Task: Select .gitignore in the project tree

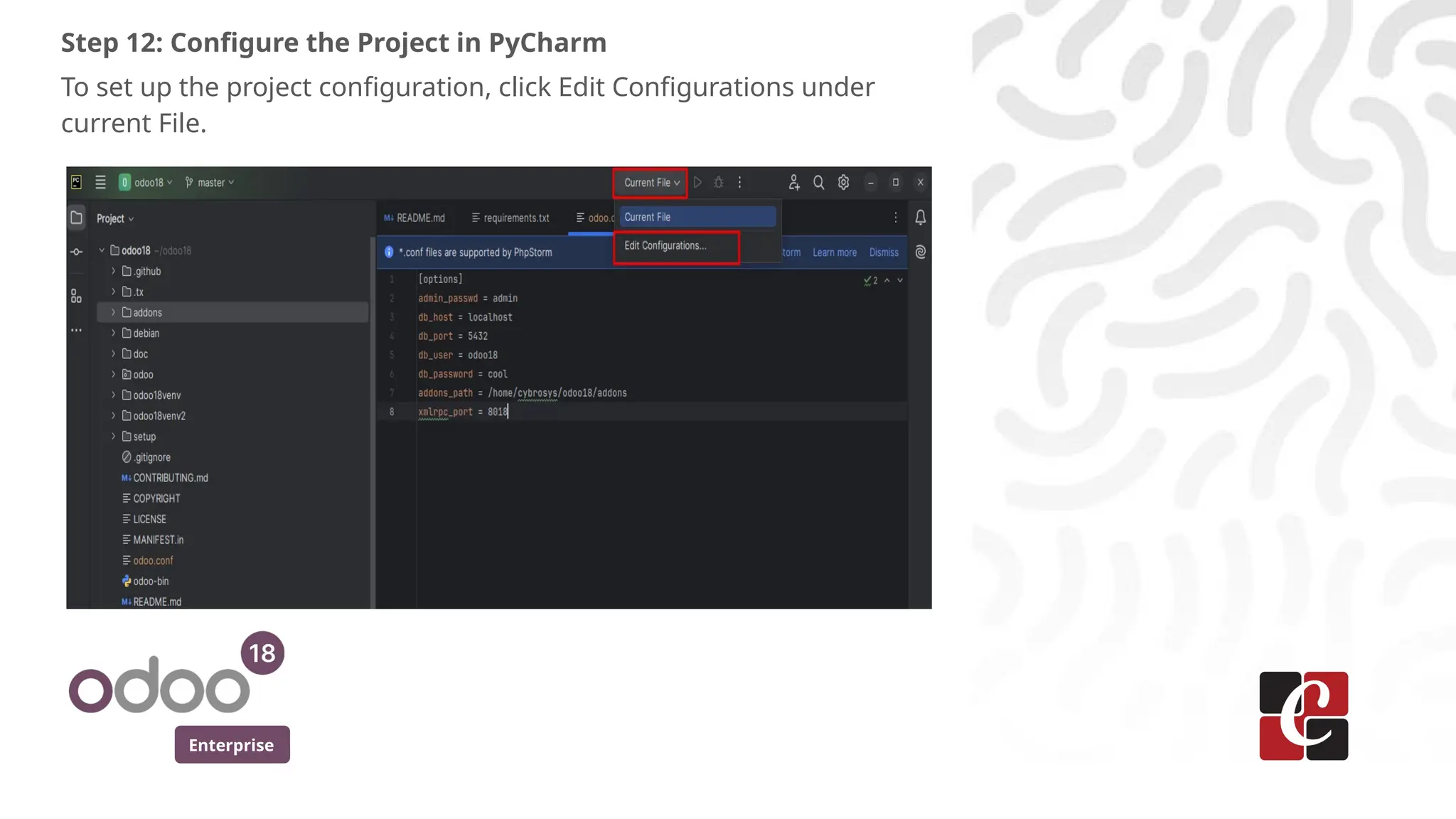Action: click(146, 457)
